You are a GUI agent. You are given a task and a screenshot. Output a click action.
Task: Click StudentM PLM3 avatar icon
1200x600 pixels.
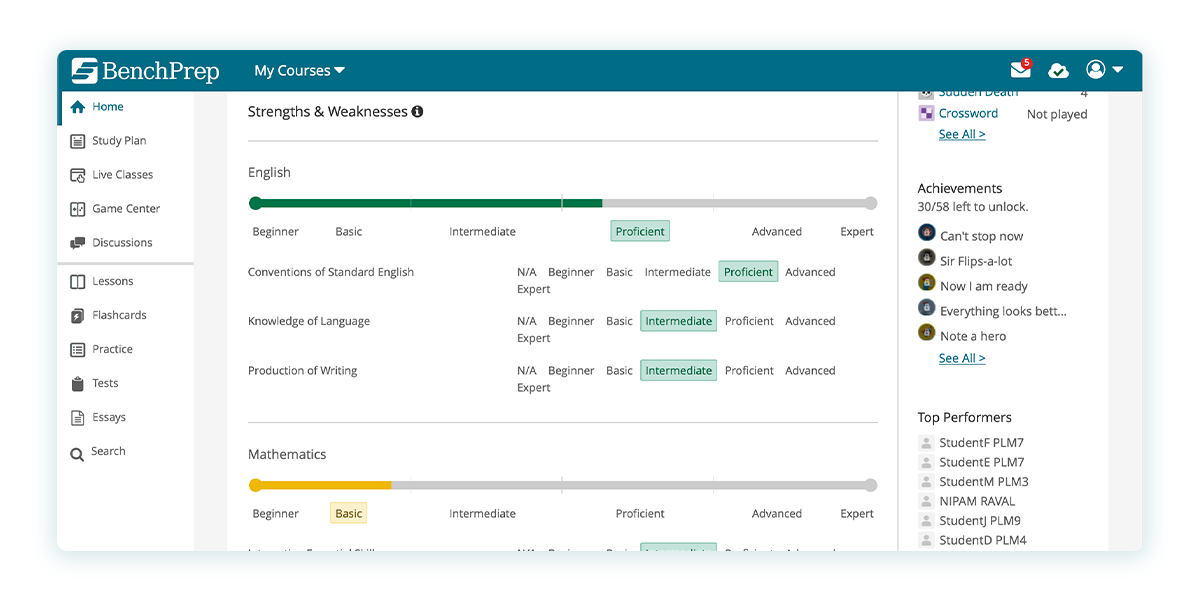pyautogui.click(x=926, y=482)
